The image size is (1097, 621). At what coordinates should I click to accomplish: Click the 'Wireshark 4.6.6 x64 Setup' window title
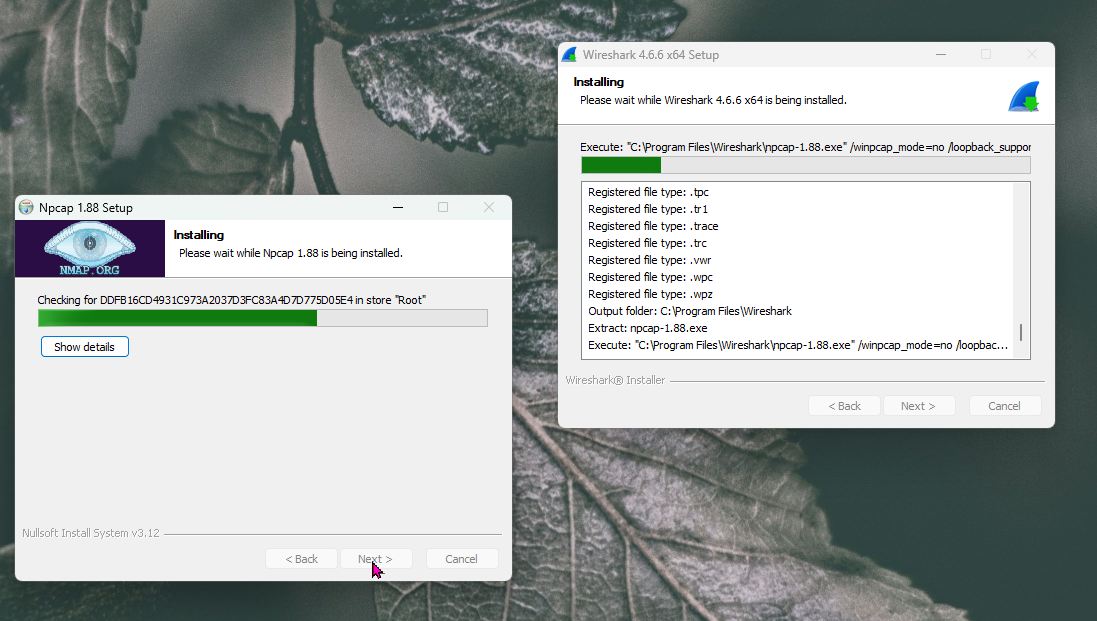[651, 55]
